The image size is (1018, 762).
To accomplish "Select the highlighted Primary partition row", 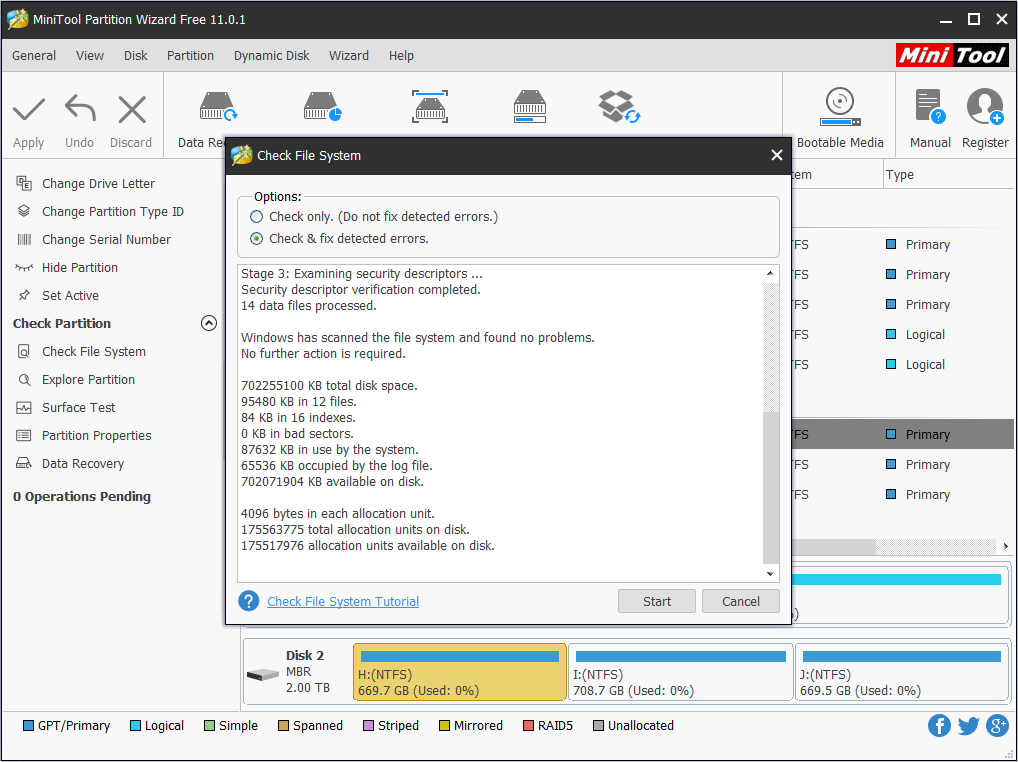I will (x=902, y=434).
